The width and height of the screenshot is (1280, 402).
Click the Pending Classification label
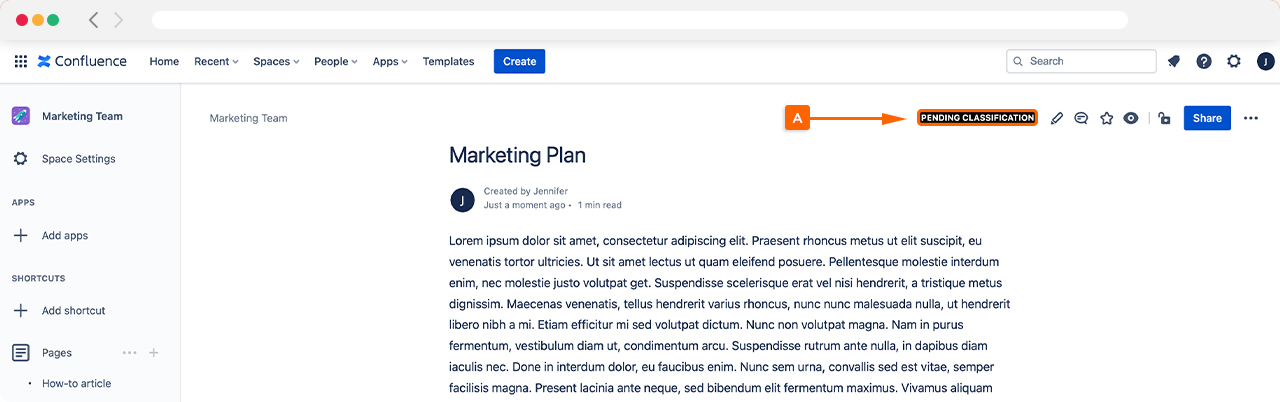click(x=977, y=118)
